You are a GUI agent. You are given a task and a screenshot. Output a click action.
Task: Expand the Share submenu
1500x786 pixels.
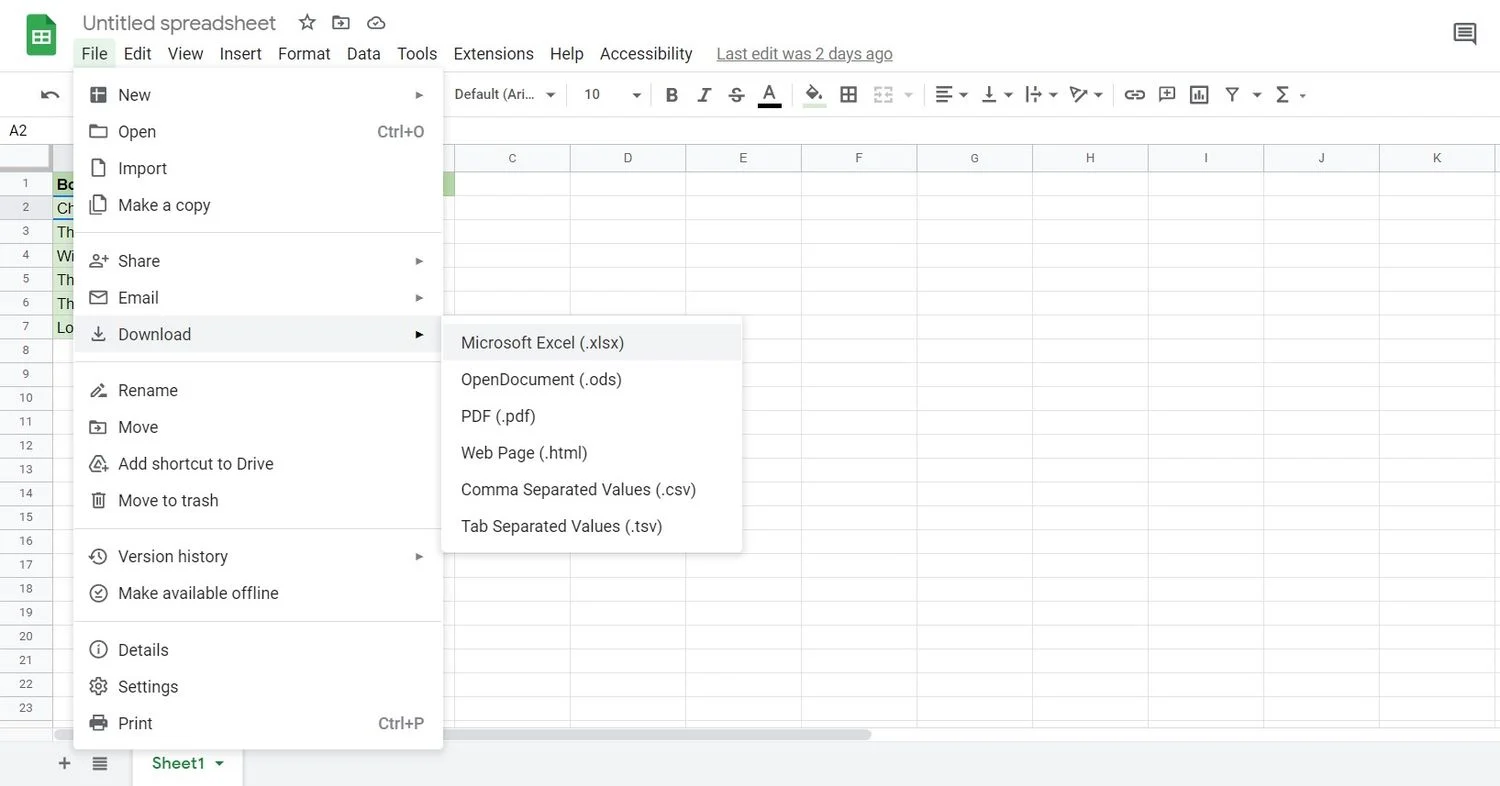pyautogui.click(x=258, y=261)
